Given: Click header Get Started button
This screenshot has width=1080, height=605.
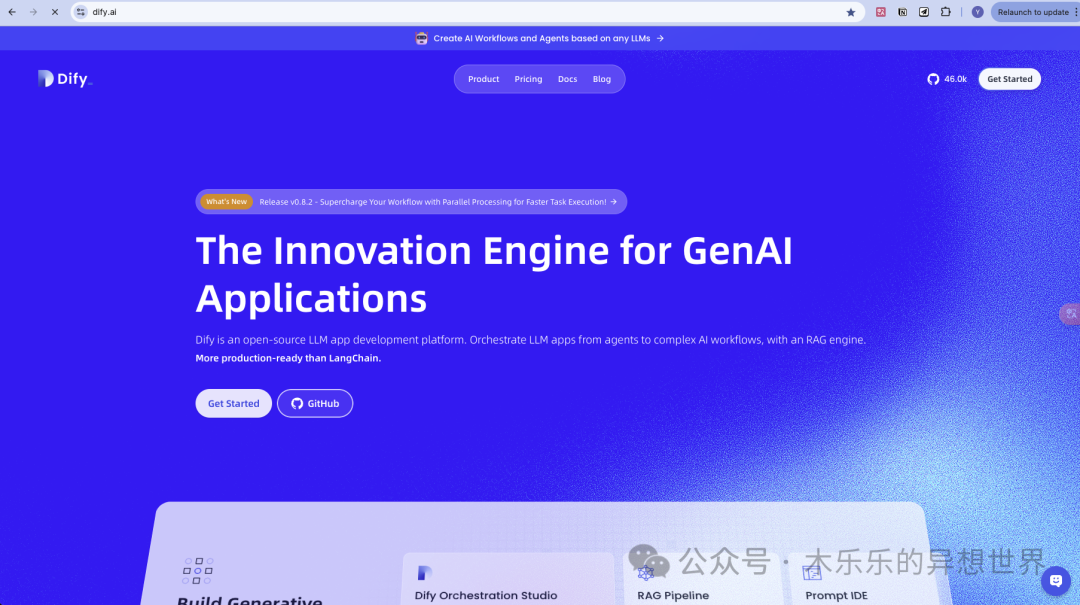Looking at the screenshot, I should (1010, 79).
